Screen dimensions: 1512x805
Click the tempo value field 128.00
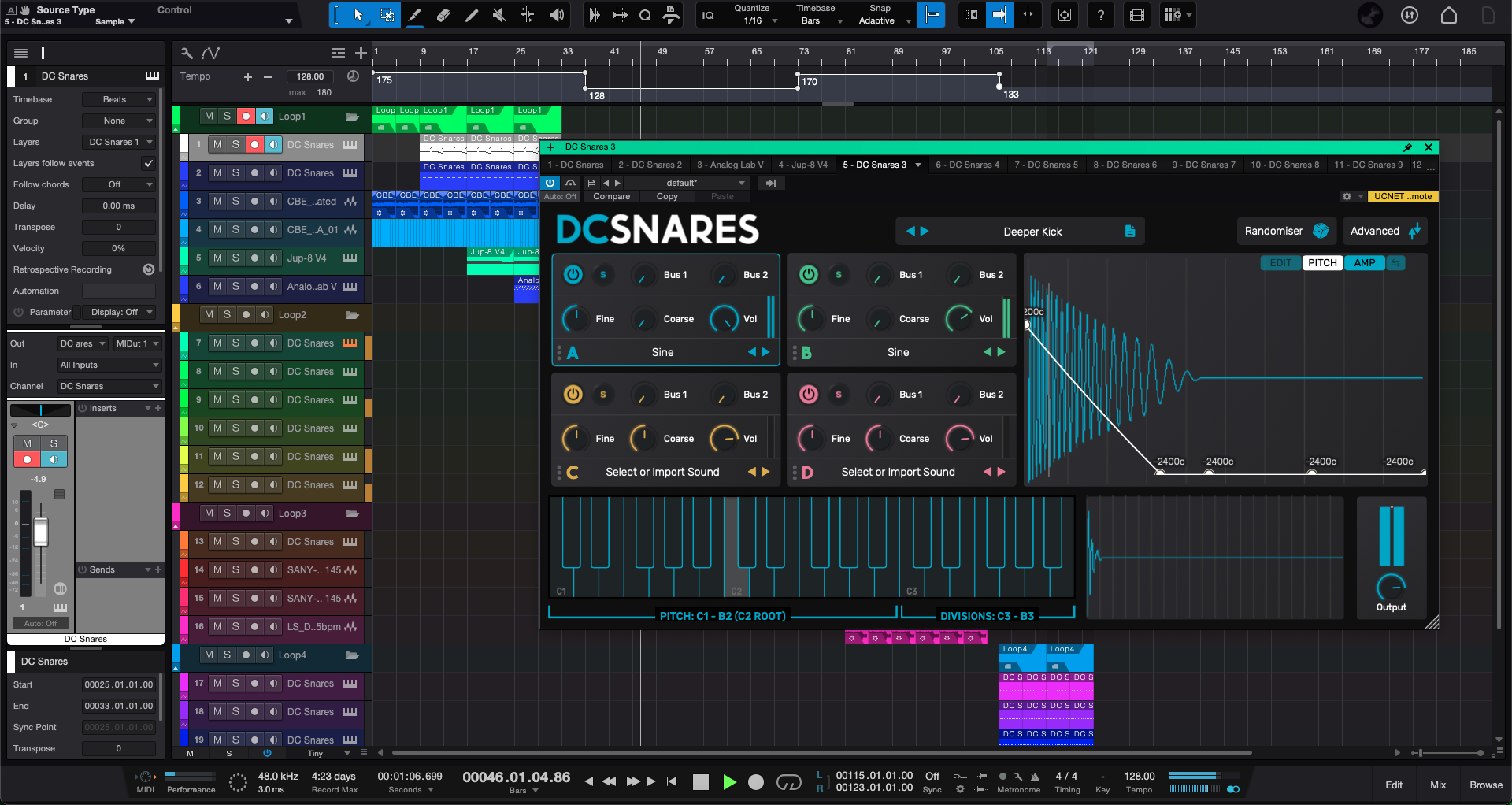click(310, 76)
